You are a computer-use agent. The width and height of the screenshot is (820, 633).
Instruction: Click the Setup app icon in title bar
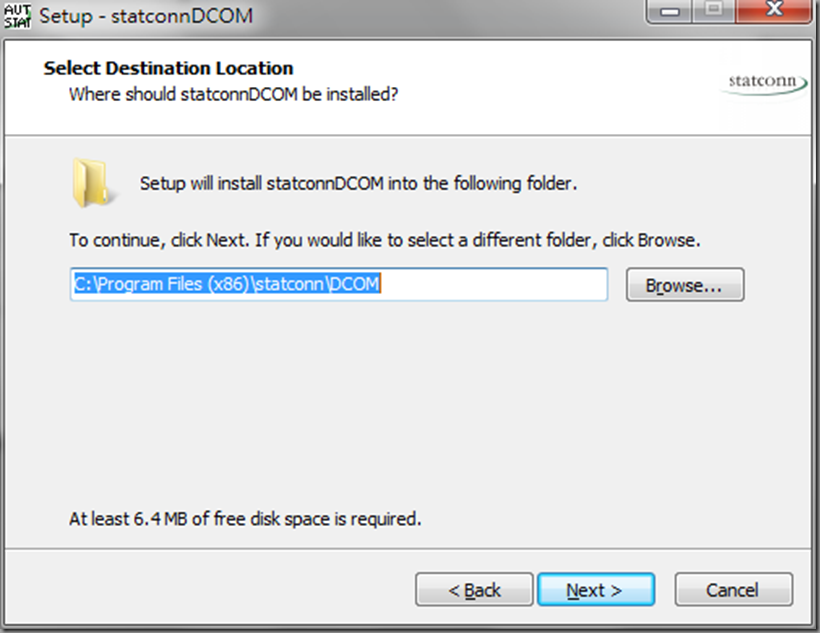[x=19, y=16]
